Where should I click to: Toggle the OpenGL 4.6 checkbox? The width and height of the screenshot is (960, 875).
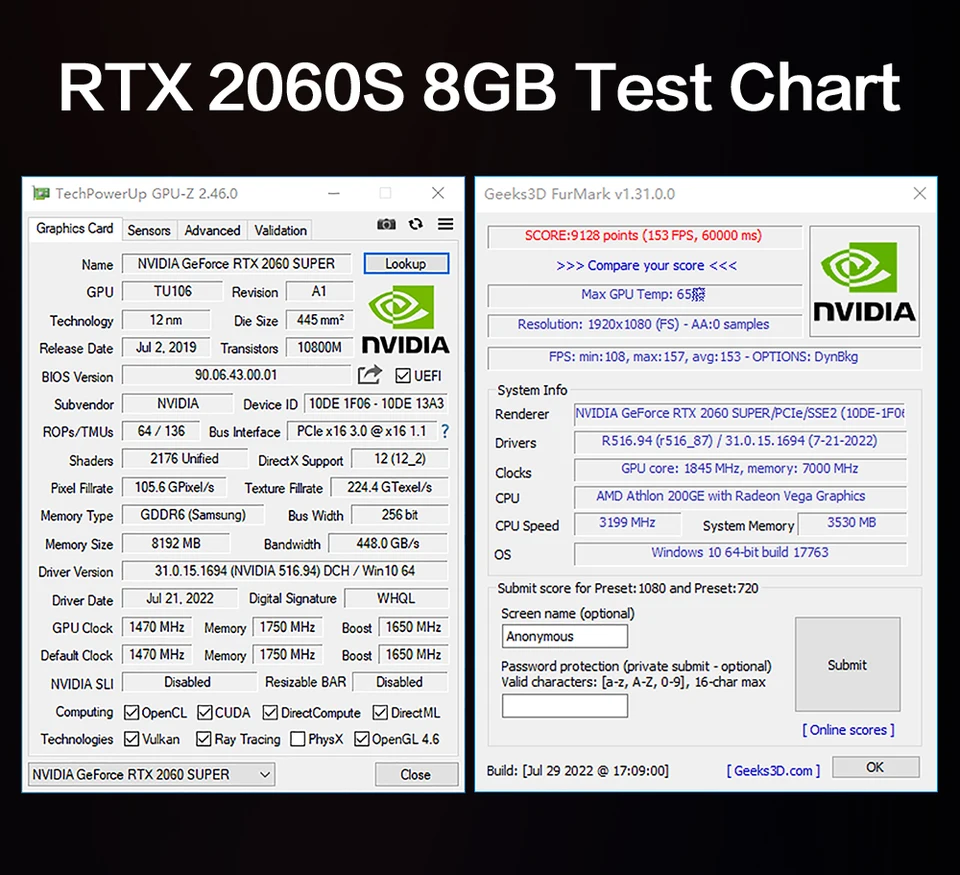click(362, 739)
